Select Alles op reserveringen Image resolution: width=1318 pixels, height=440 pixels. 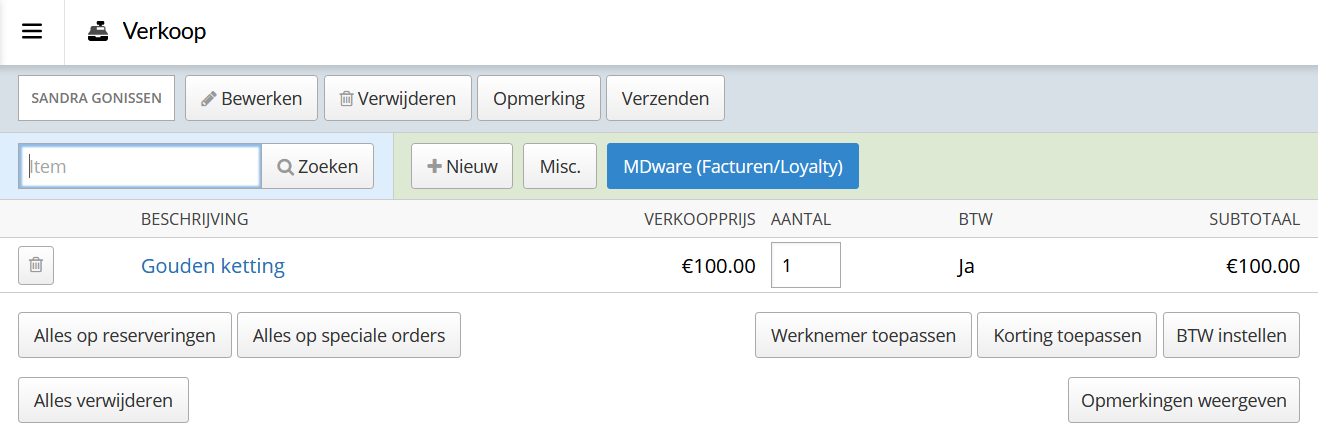point(125,335)
